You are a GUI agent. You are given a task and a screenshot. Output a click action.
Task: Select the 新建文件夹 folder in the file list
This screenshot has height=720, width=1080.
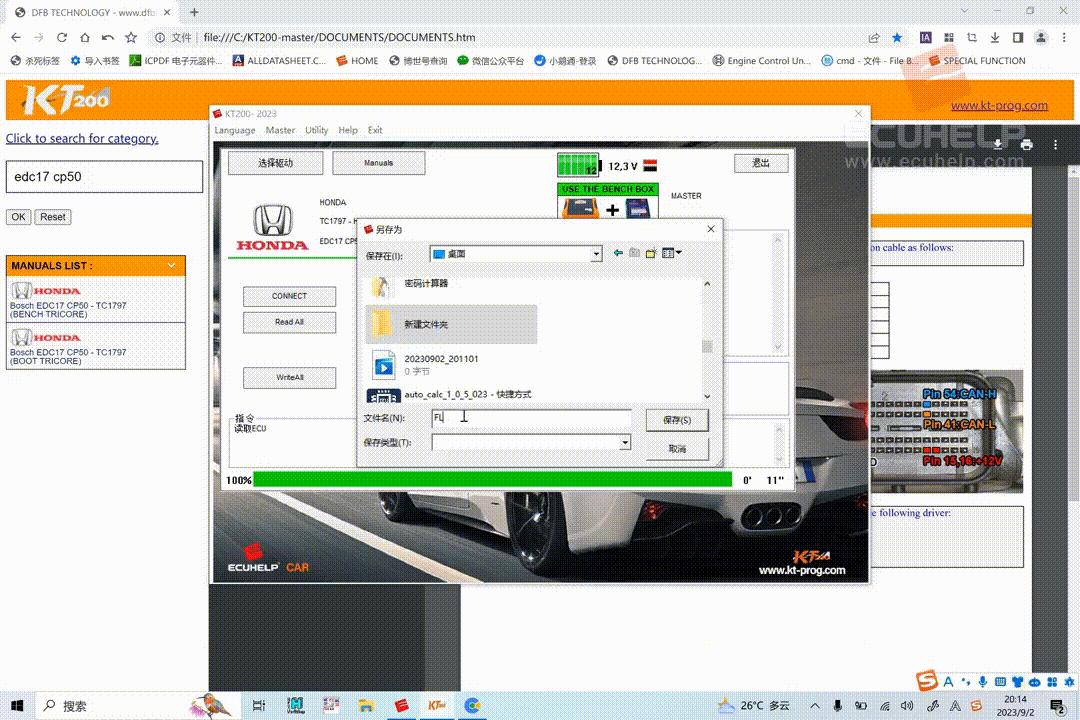tap(451, 325)
